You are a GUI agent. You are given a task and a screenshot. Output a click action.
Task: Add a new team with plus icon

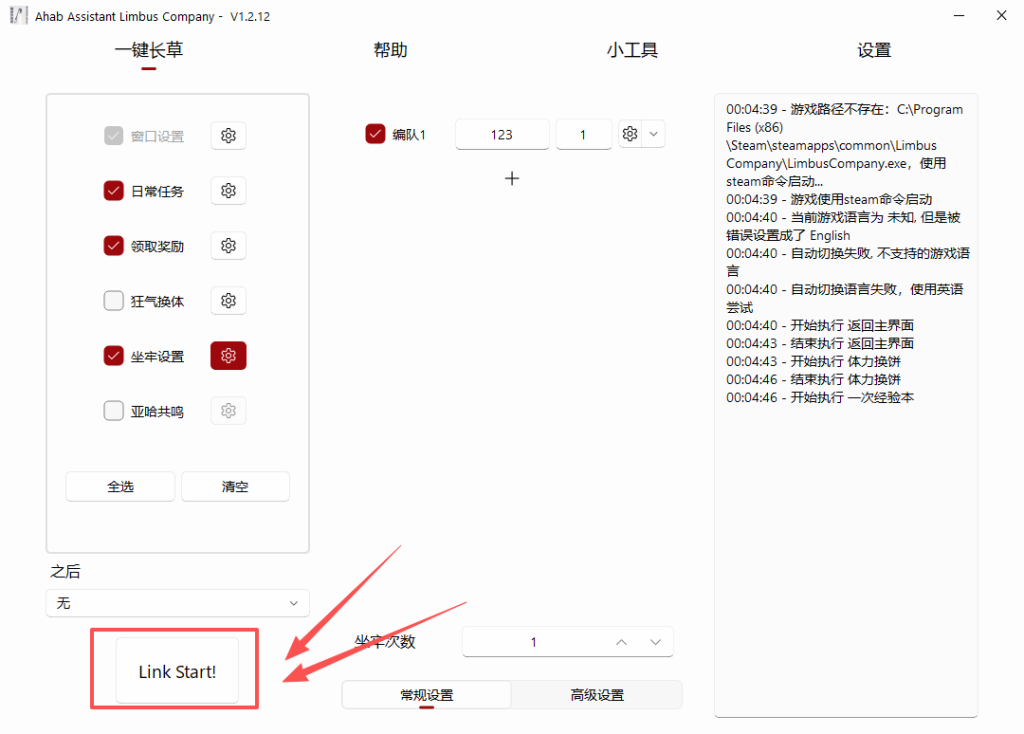(x=512, y=178)
